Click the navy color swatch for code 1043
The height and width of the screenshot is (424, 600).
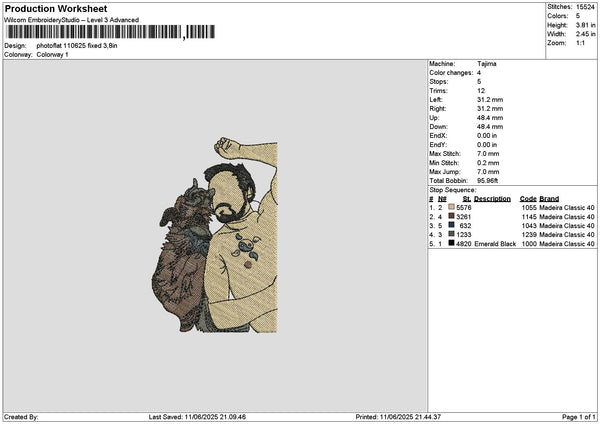tap(452, 225)
